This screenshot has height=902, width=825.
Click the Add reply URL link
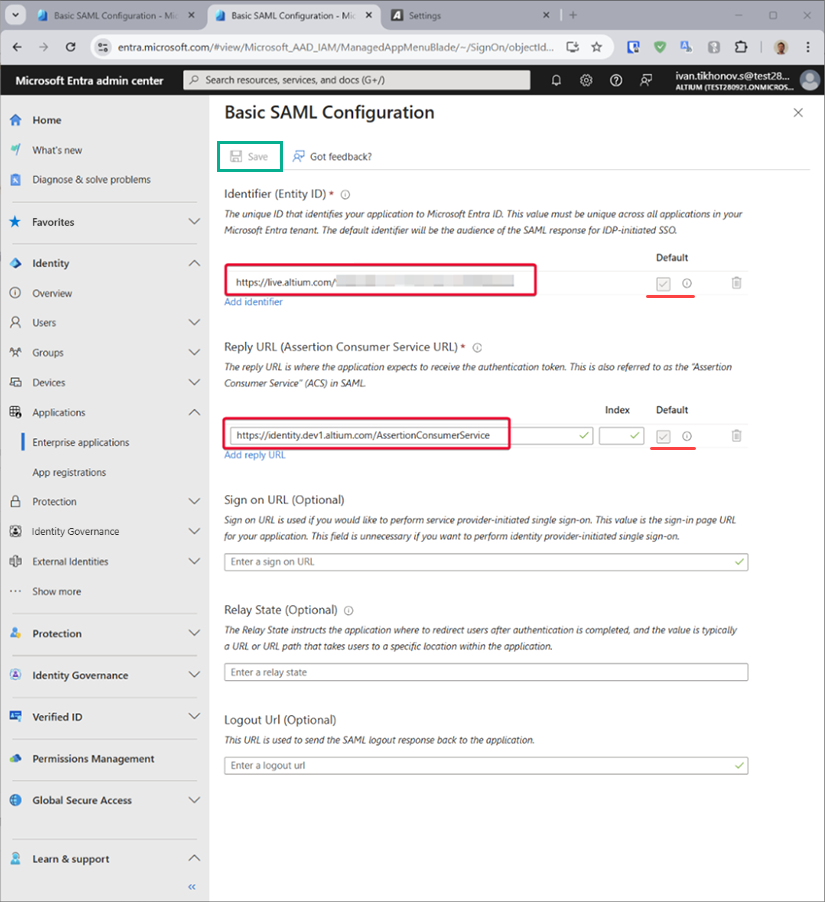(255, 455)
